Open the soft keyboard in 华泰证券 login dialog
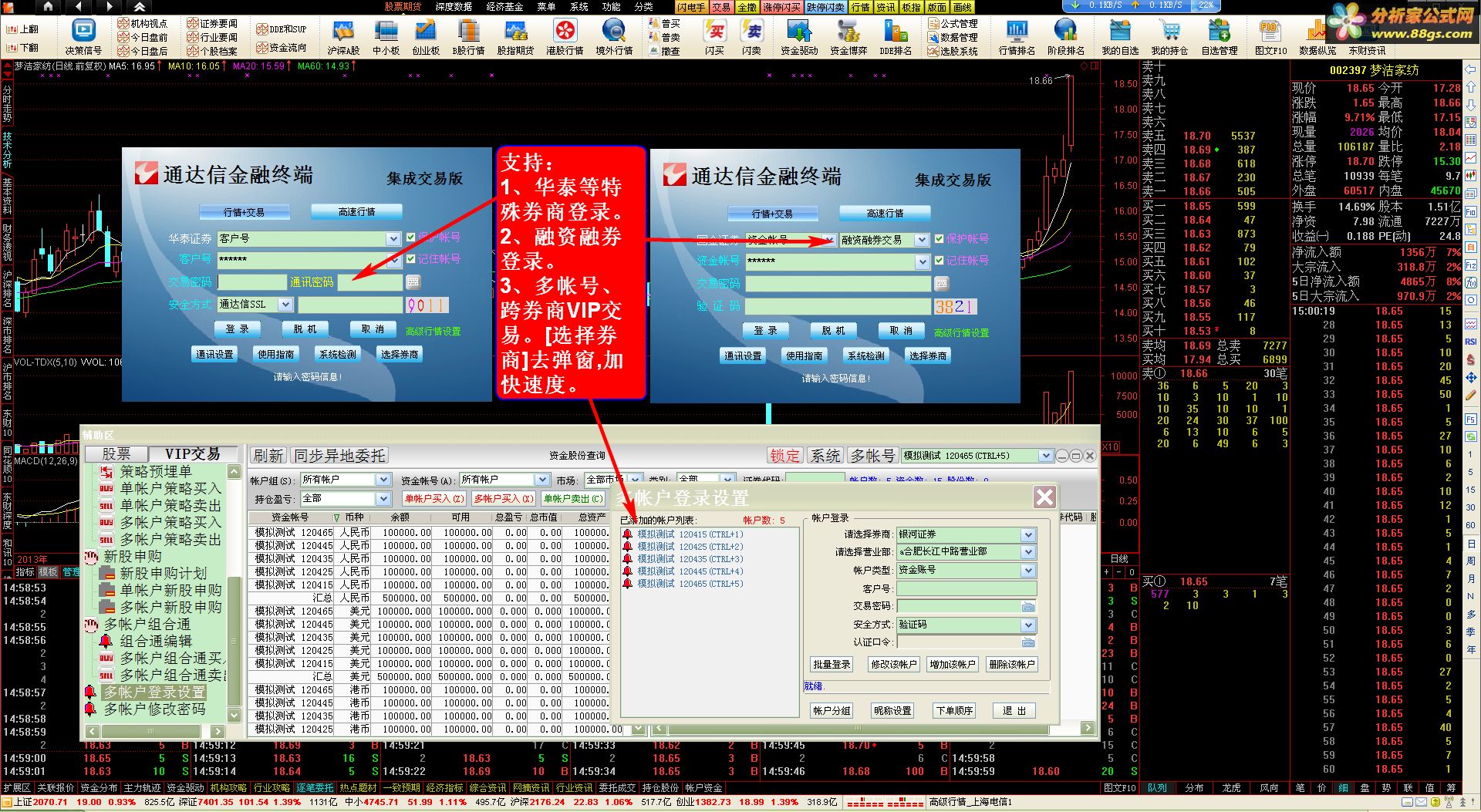The image size is (1481, 812). click(413, 281)
